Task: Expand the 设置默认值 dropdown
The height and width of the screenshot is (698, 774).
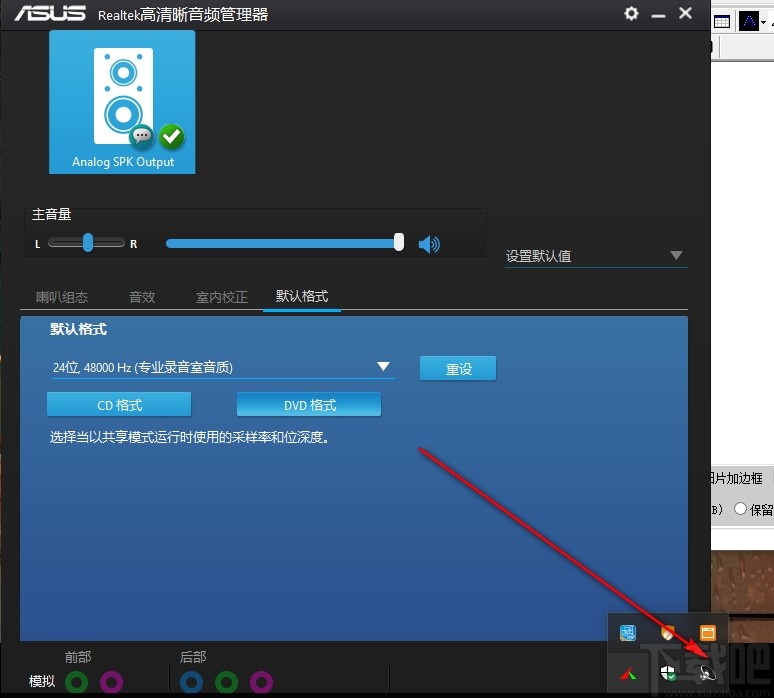Action: [x=596, y=256]
